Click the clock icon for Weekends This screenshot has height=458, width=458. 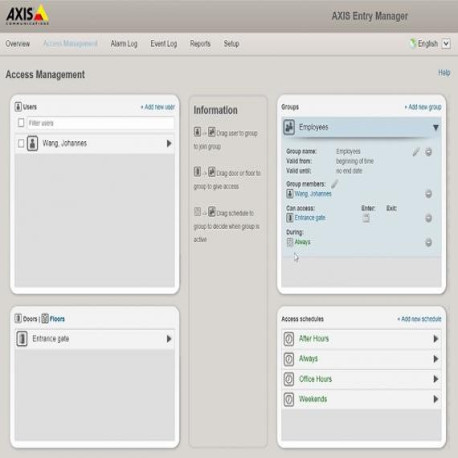click(x=289, y=399)
